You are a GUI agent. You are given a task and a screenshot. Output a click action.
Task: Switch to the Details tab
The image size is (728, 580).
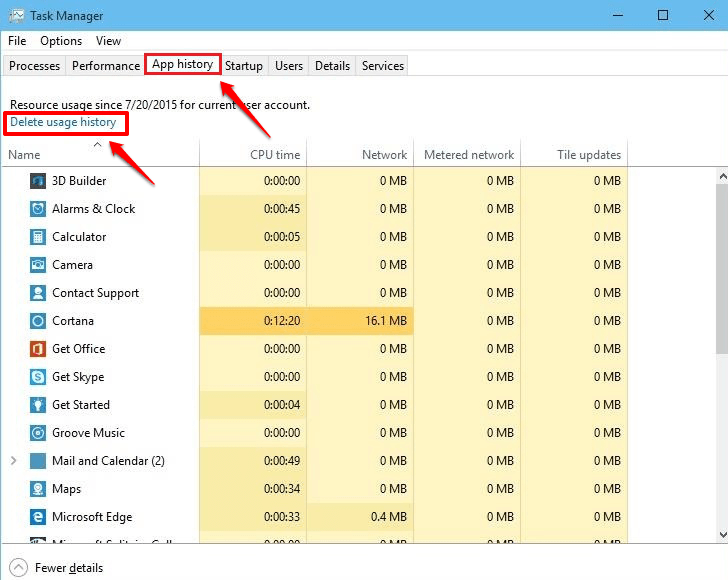coord(332,65)
